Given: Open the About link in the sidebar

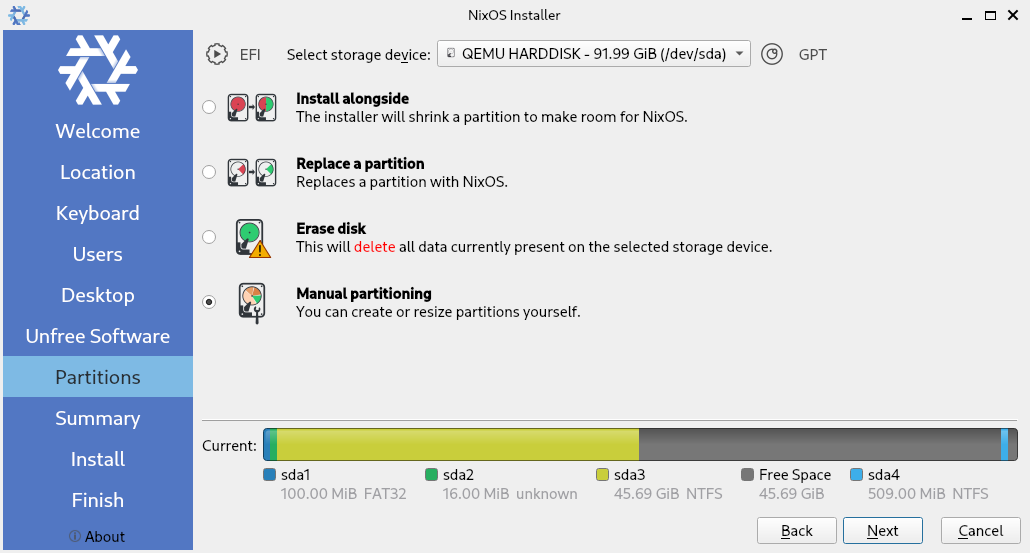Looking at the screenshot, I should (98, 537).
